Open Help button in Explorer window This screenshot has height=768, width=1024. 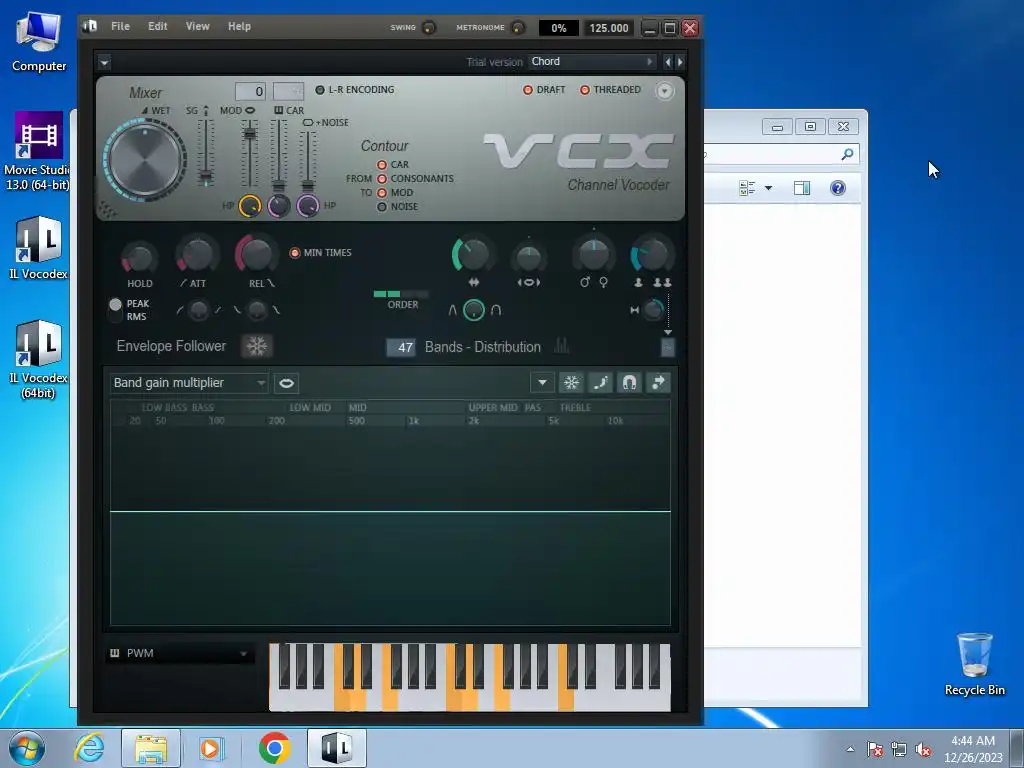pos(838,188)
